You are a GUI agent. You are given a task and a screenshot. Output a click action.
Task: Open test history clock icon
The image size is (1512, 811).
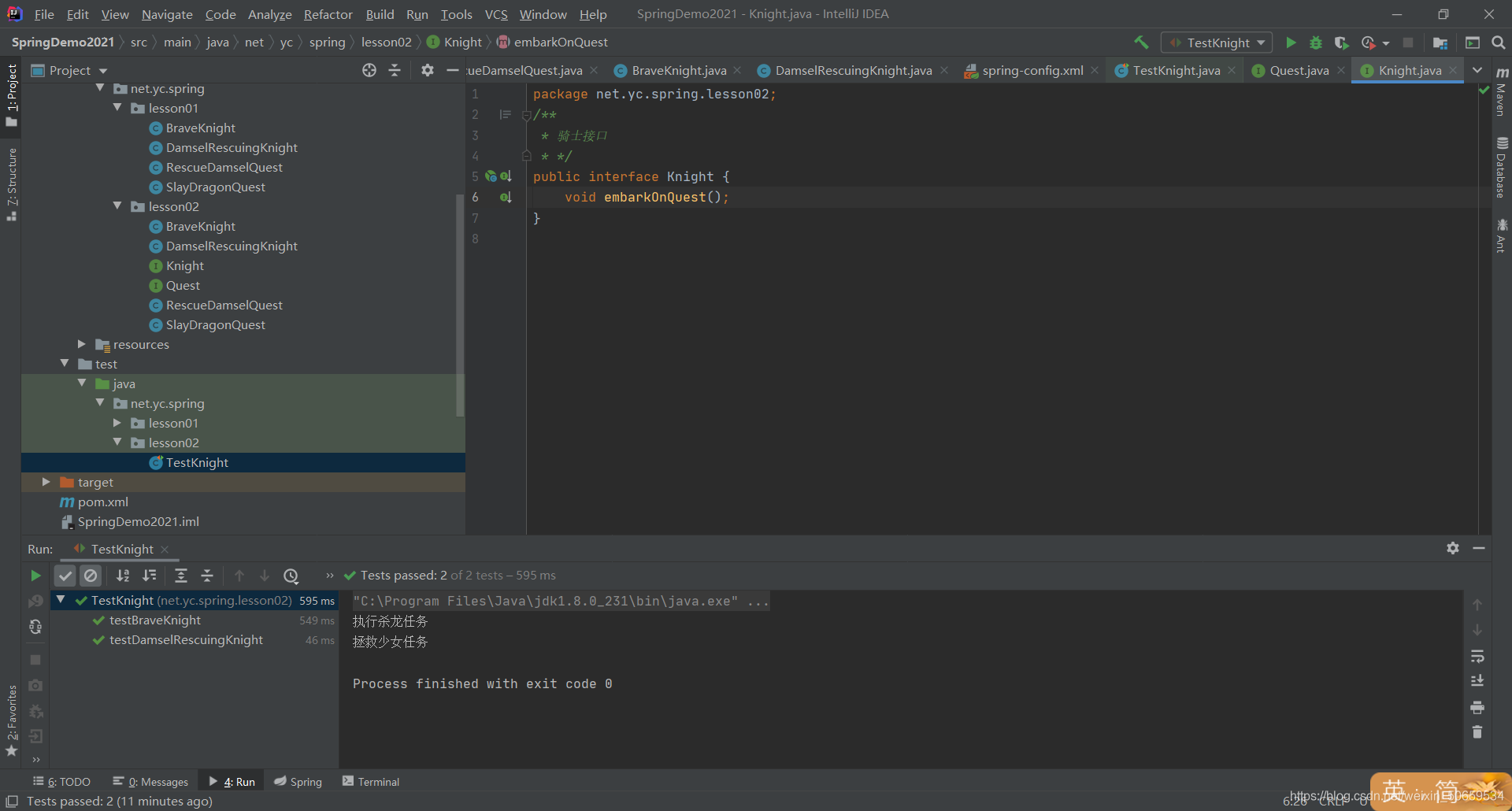point(291,576)
